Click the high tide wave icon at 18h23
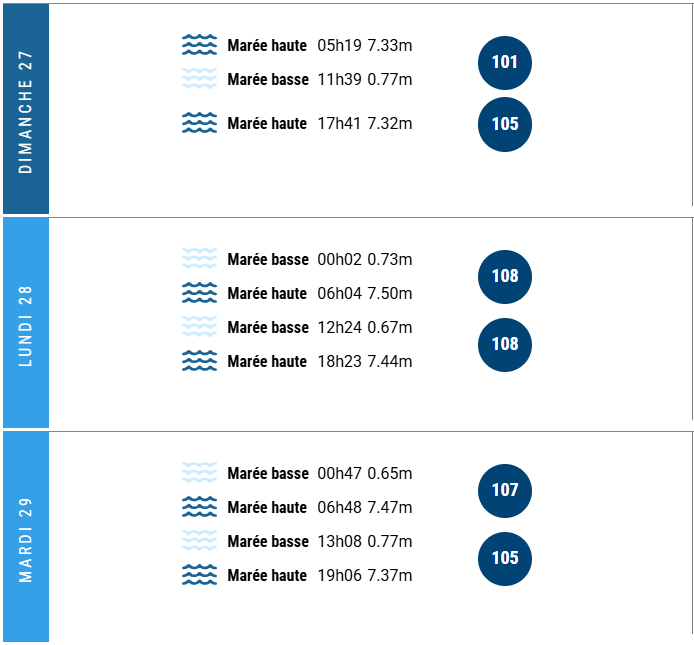 pos(199,361)
